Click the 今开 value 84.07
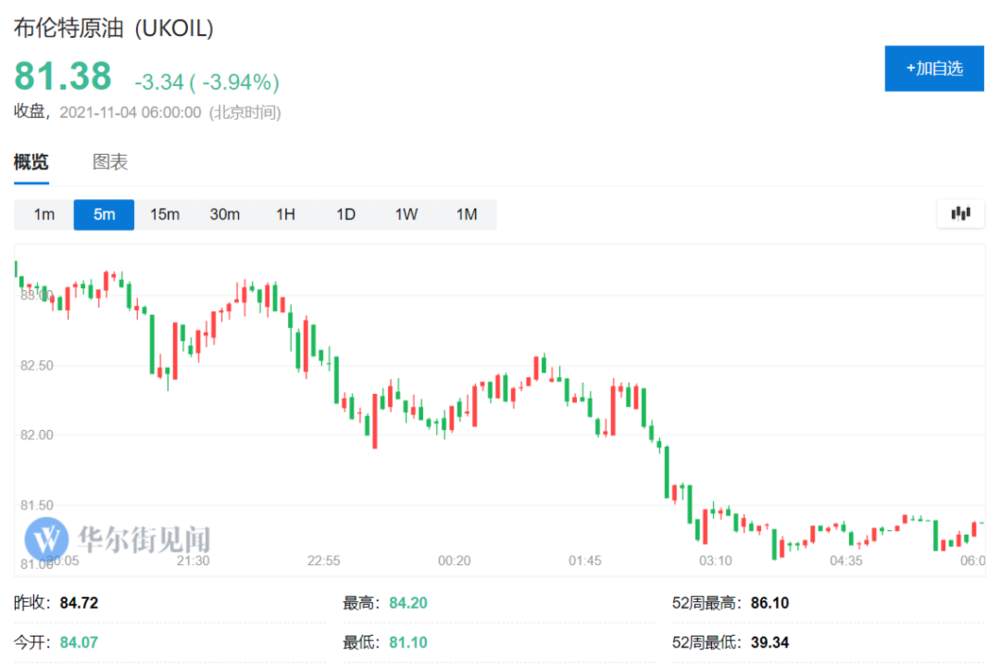1000x669 pixels. [79, 642]
